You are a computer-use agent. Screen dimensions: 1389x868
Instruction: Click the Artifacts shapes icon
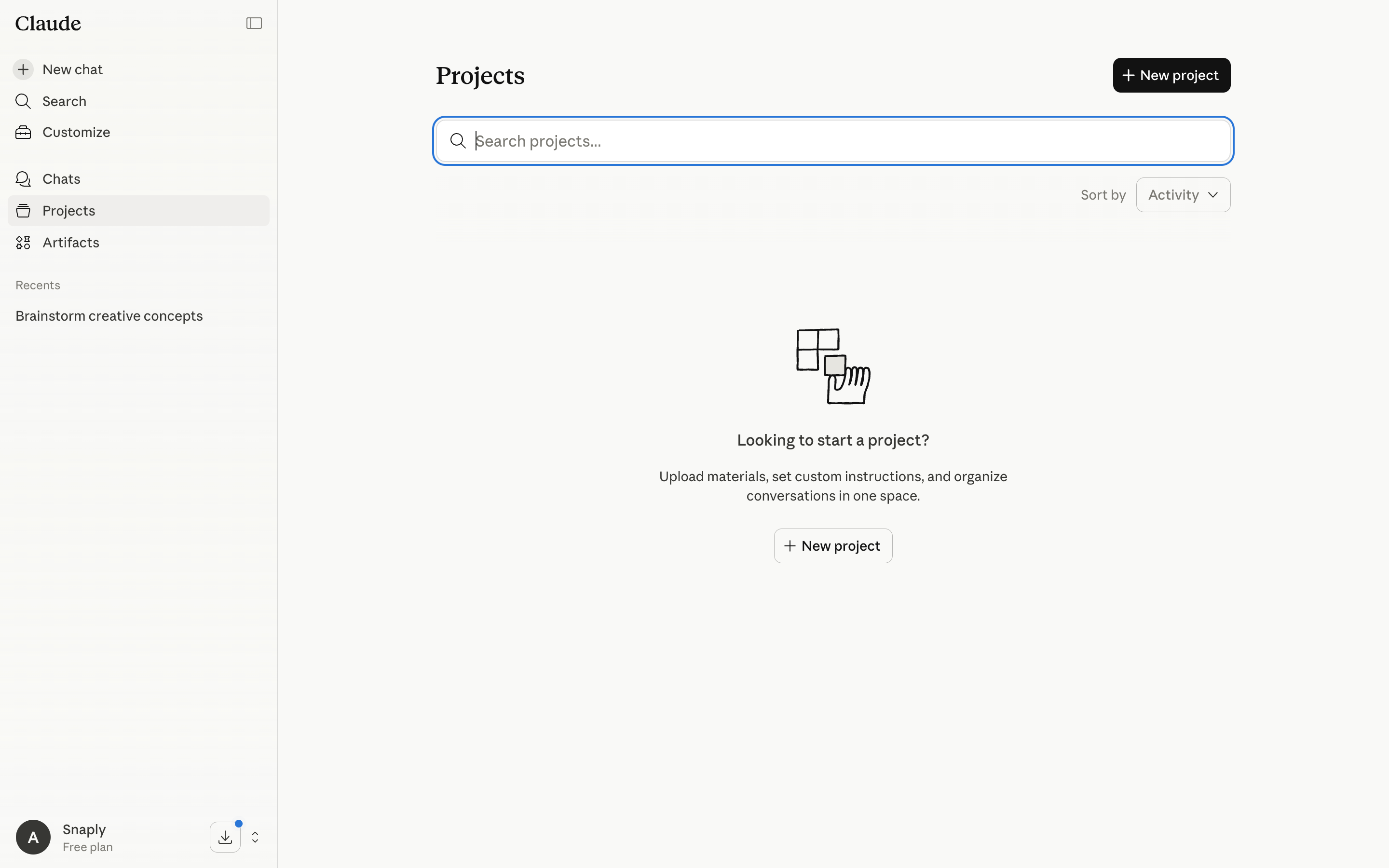pyautogui.click(x=23, y=243)
